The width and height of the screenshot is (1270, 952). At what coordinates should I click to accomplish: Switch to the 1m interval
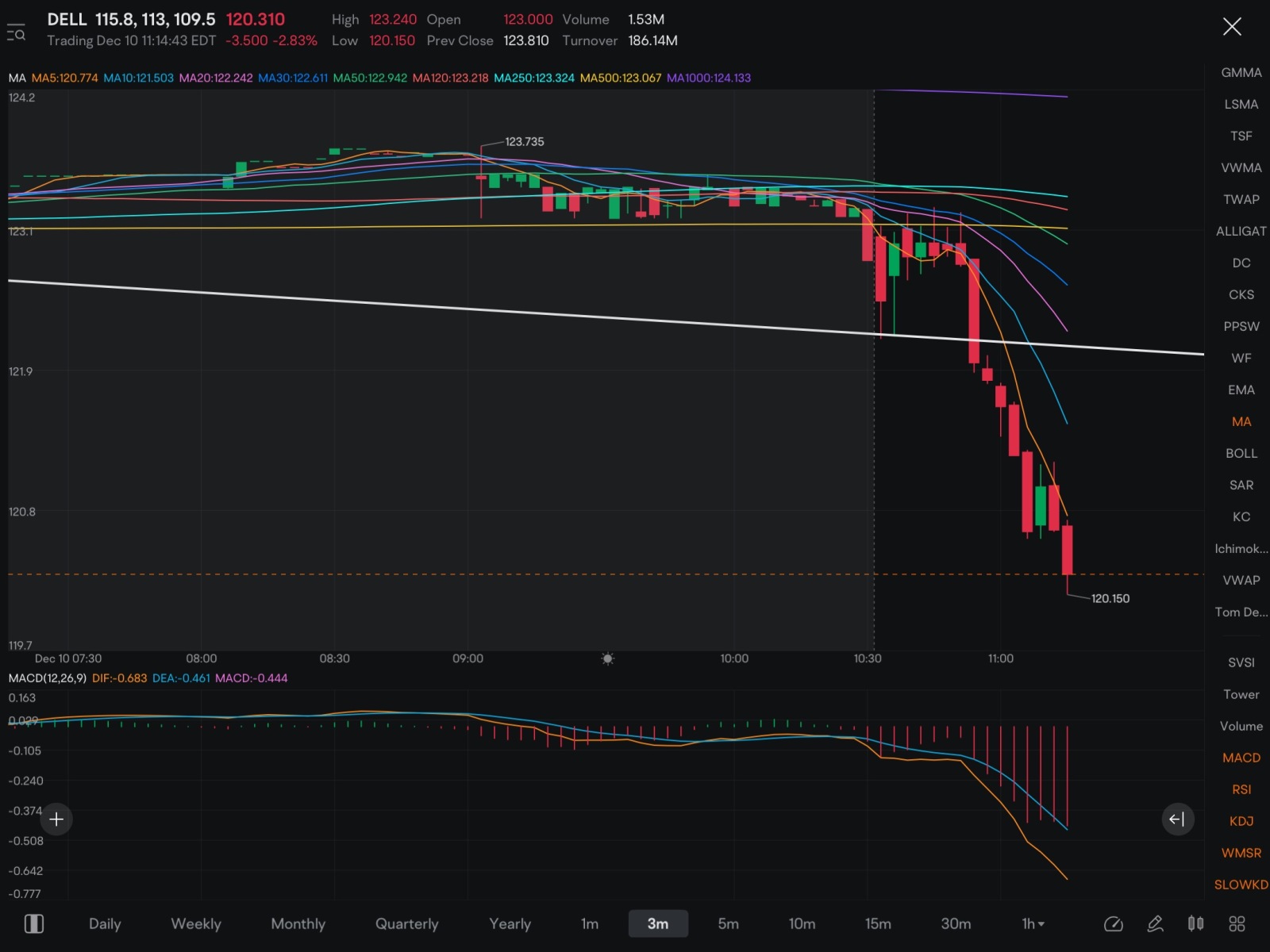[x=590, y=923]
